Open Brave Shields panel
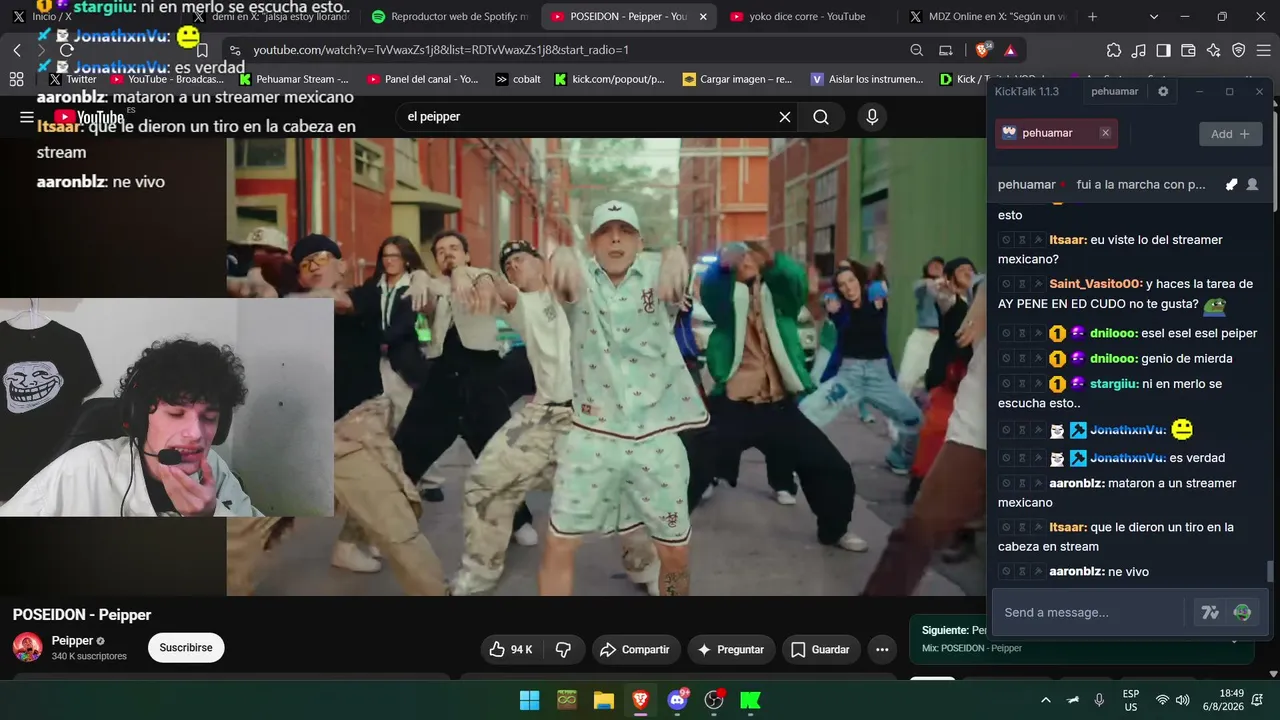 point(984,50)
